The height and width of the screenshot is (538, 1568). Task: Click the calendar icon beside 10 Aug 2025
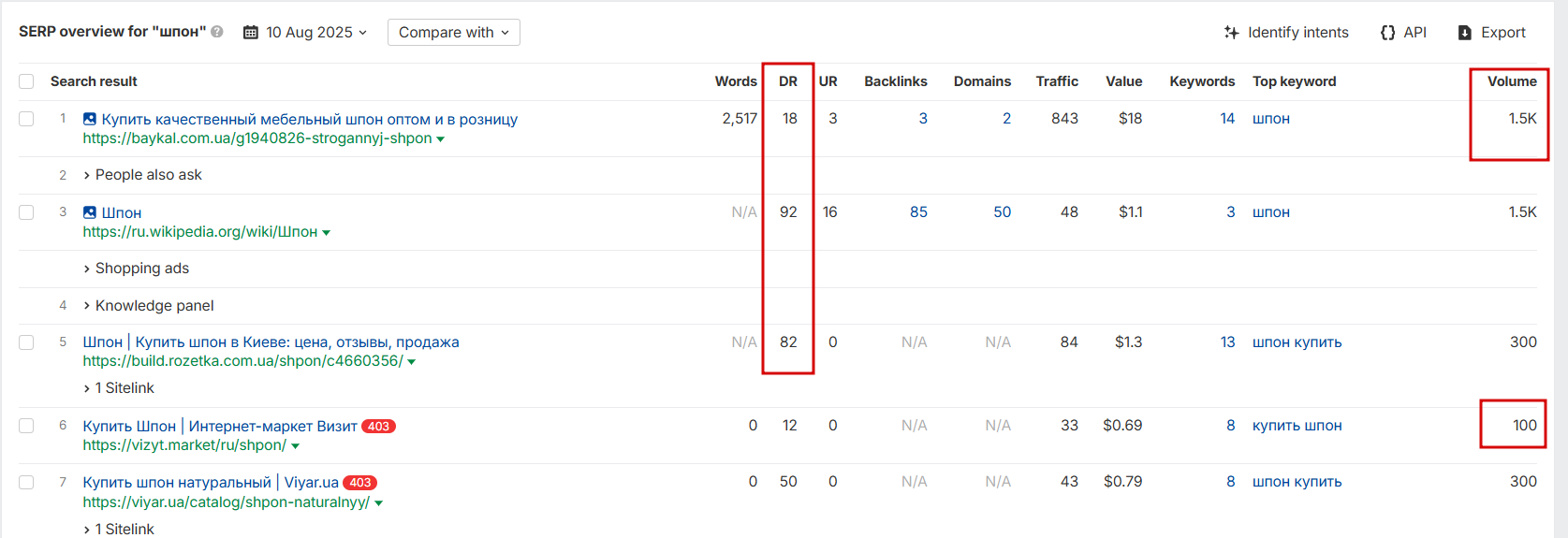click(251, 33)
